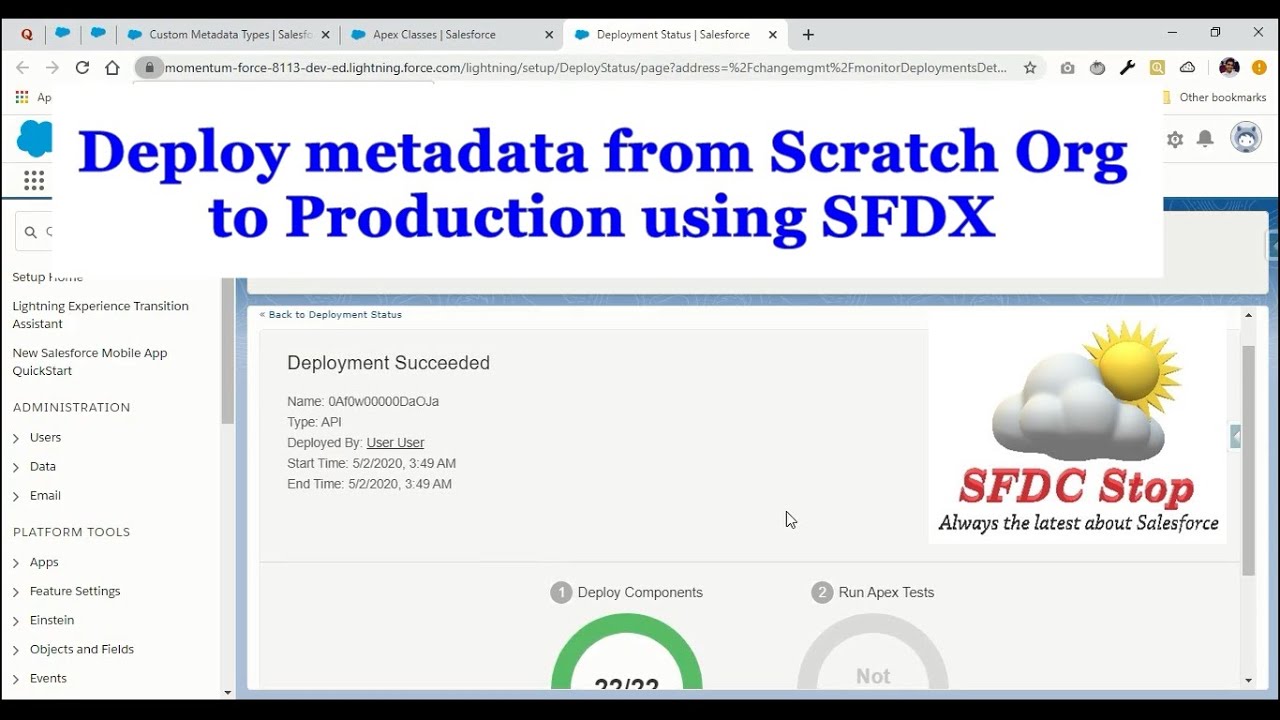Image resolution: width=1280 pixels, height=720 pixels.
Task: Click the Deployment Succeeded heading
Action: 388,363
